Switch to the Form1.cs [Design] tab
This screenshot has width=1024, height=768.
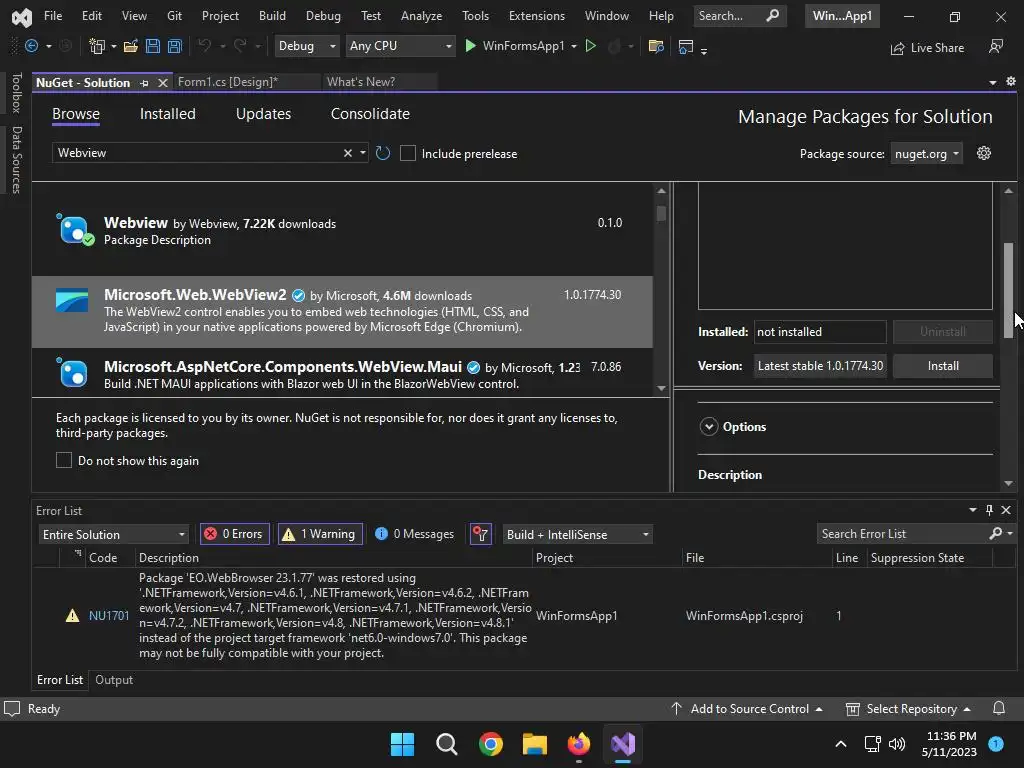click(227, 82)
